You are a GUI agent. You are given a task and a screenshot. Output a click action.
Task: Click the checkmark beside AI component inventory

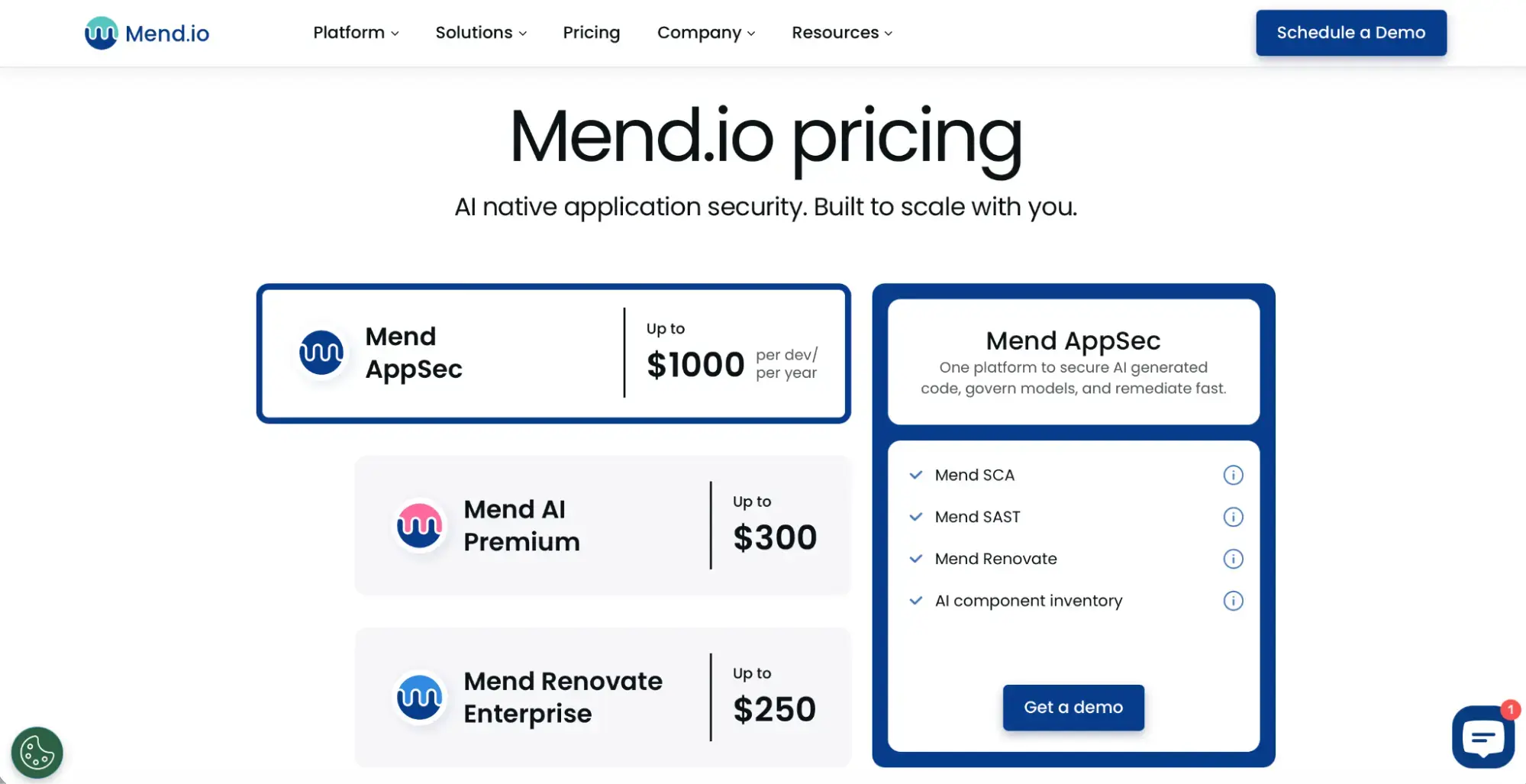tap(915, 601)
